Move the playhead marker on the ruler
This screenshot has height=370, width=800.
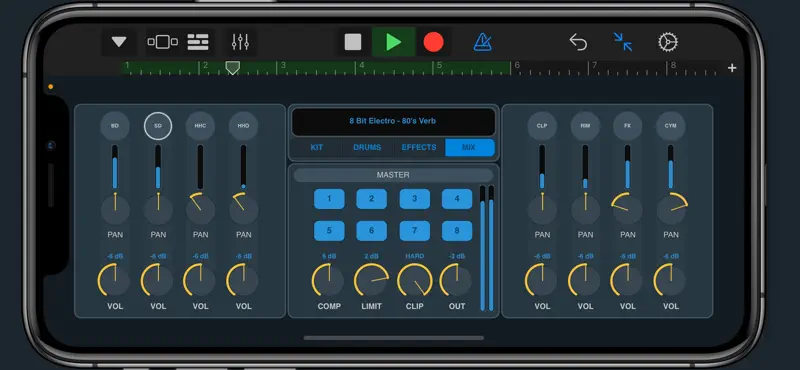[233, 68]
